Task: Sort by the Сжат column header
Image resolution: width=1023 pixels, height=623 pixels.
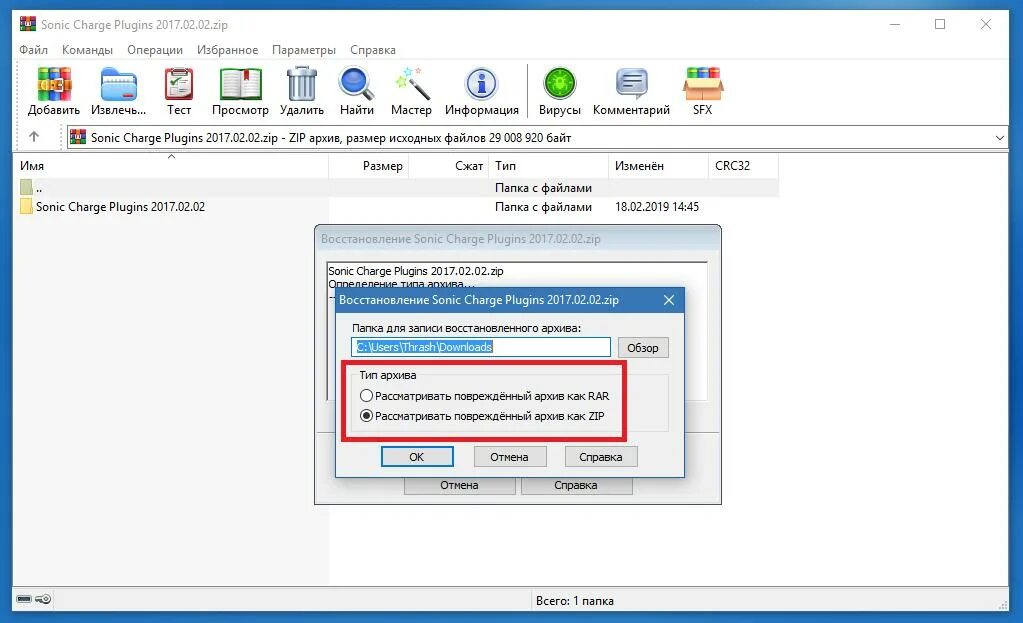Action: pos(448,166)
